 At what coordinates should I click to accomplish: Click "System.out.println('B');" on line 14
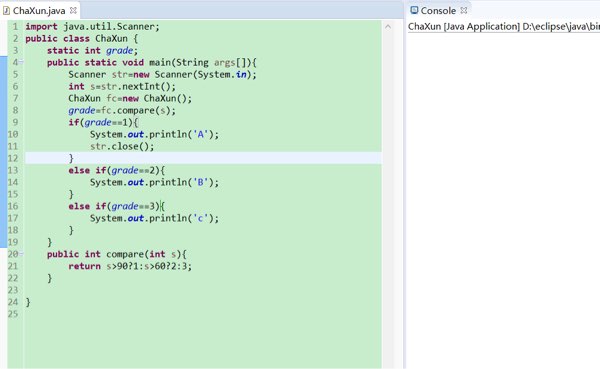(x=155, y=182)
